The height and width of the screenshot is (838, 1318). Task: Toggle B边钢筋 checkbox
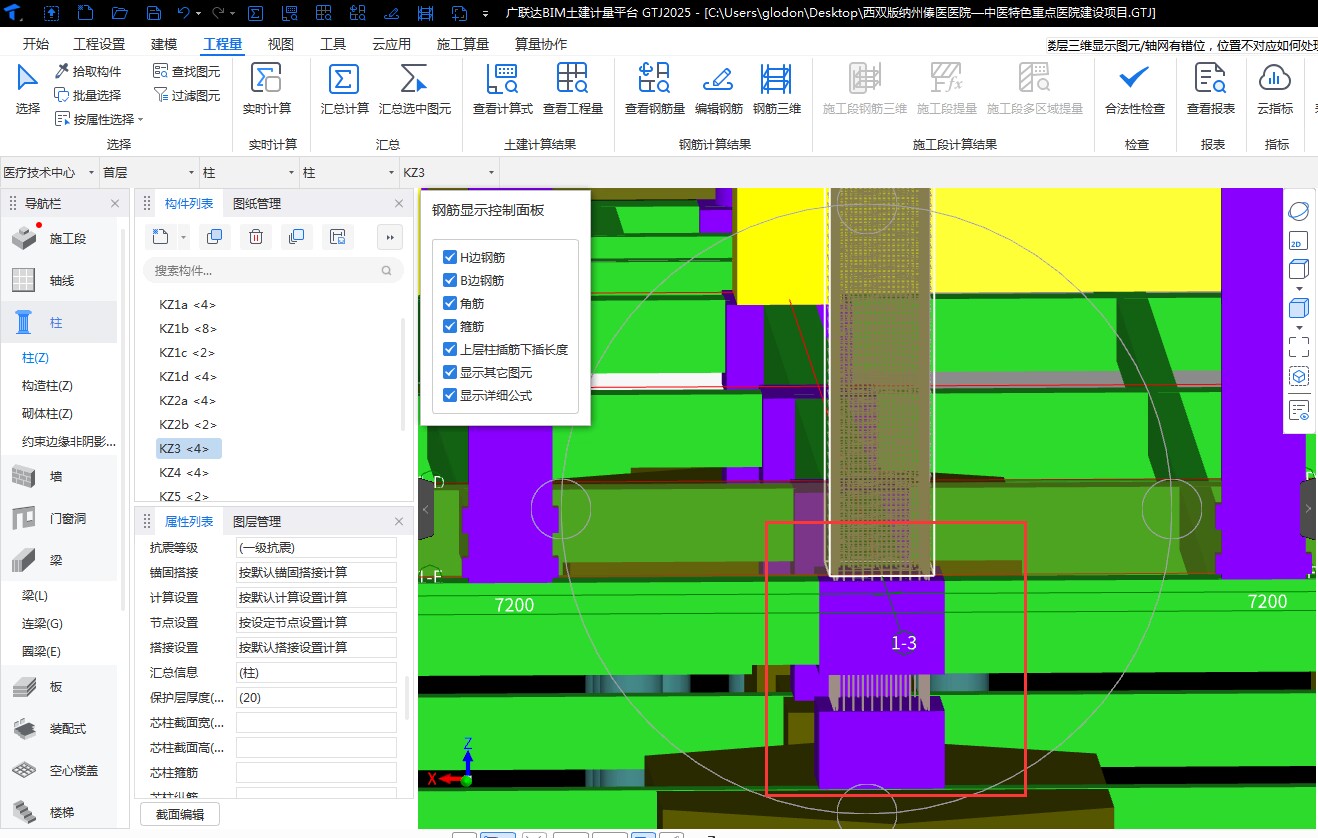coord(450,280)
